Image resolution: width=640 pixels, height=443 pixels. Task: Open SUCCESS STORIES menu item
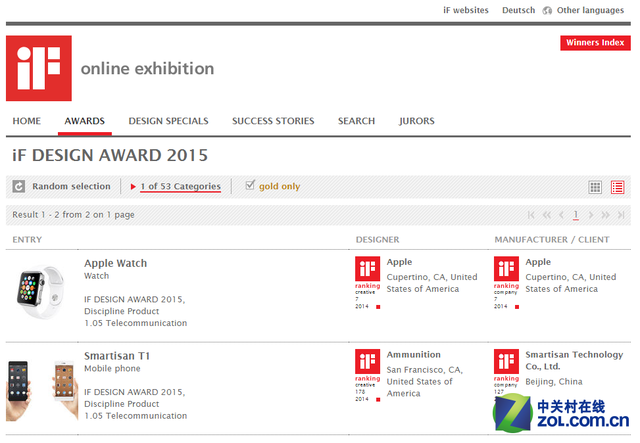point(273,121)
